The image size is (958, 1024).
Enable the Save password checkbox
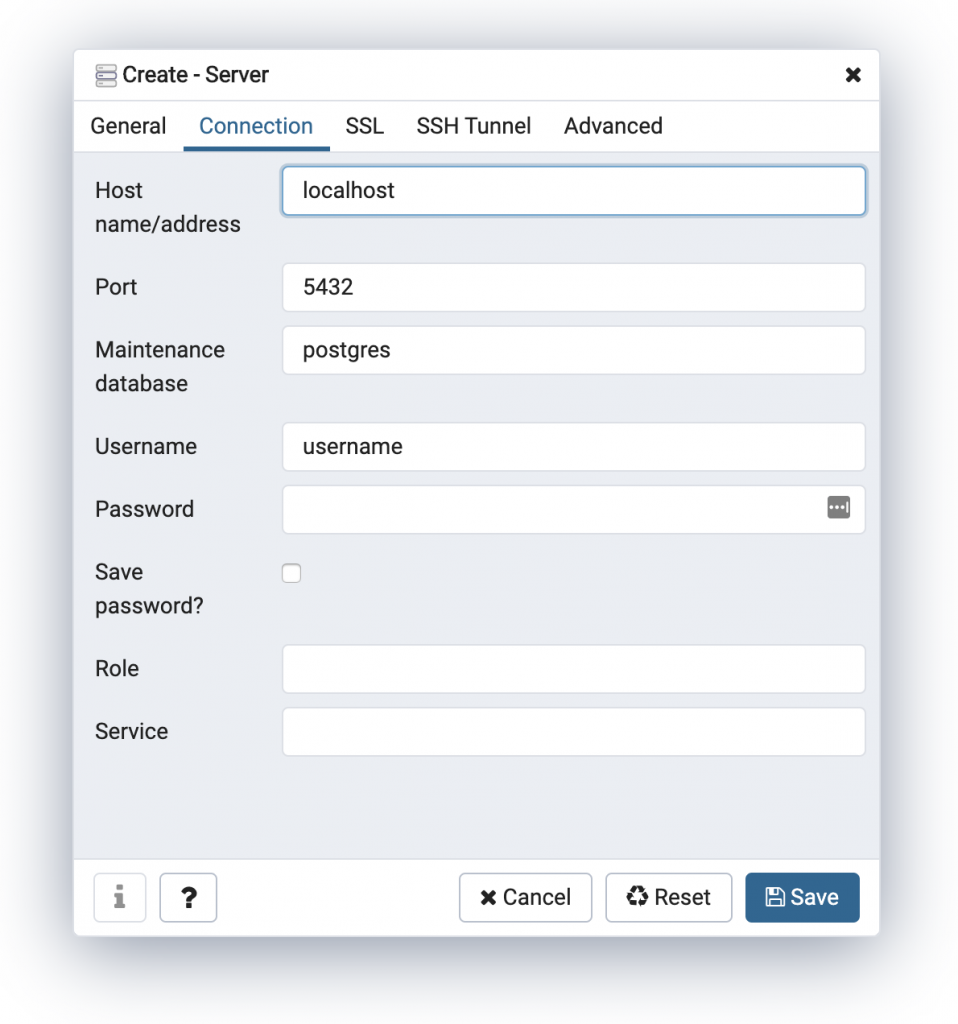coord(291,572)
